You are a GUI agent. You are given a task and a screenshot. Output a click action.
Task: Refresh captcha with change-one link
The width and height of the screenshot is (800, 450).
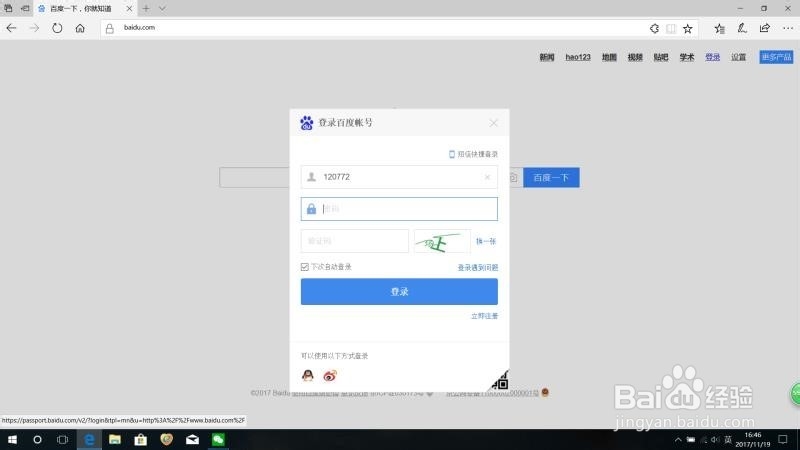click(486, 241)
